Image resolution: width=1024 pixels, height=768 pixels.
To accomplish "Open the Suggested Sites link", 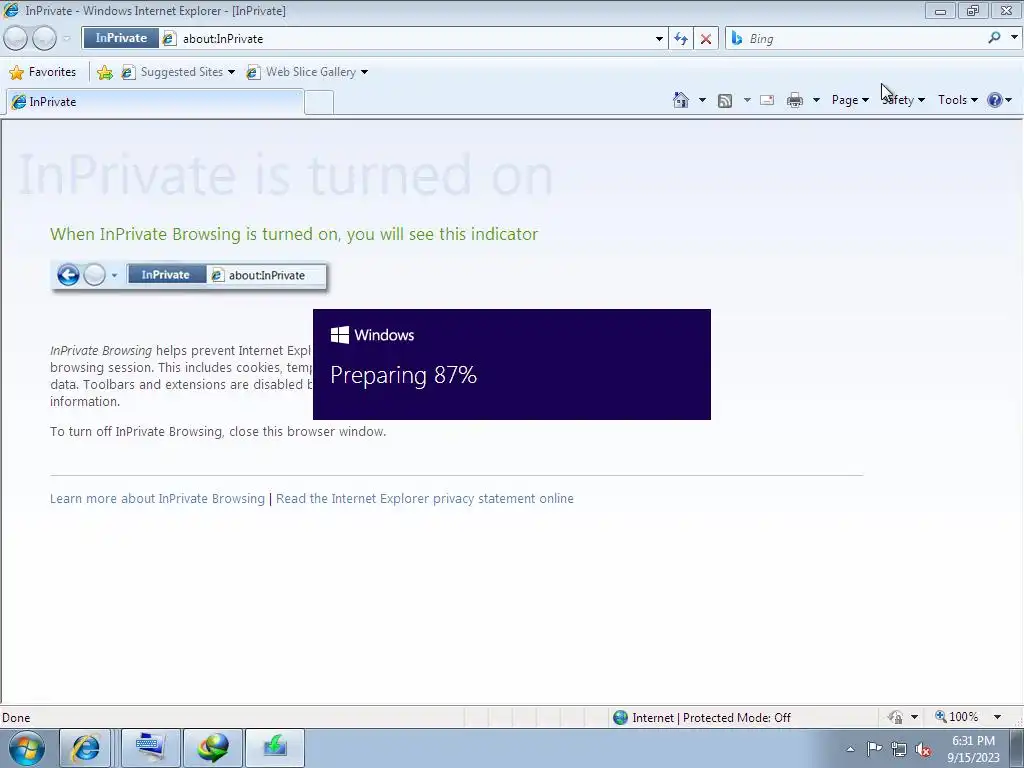I will click(178, 72).
